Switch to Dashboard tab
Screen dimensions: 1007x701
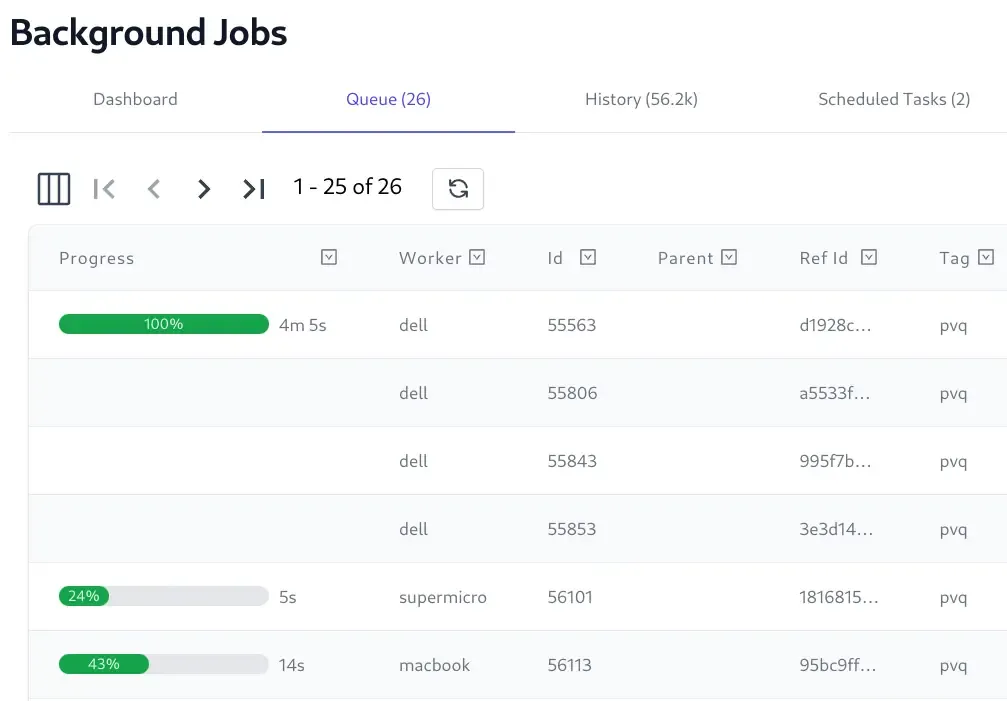click(x=136, y=100)
